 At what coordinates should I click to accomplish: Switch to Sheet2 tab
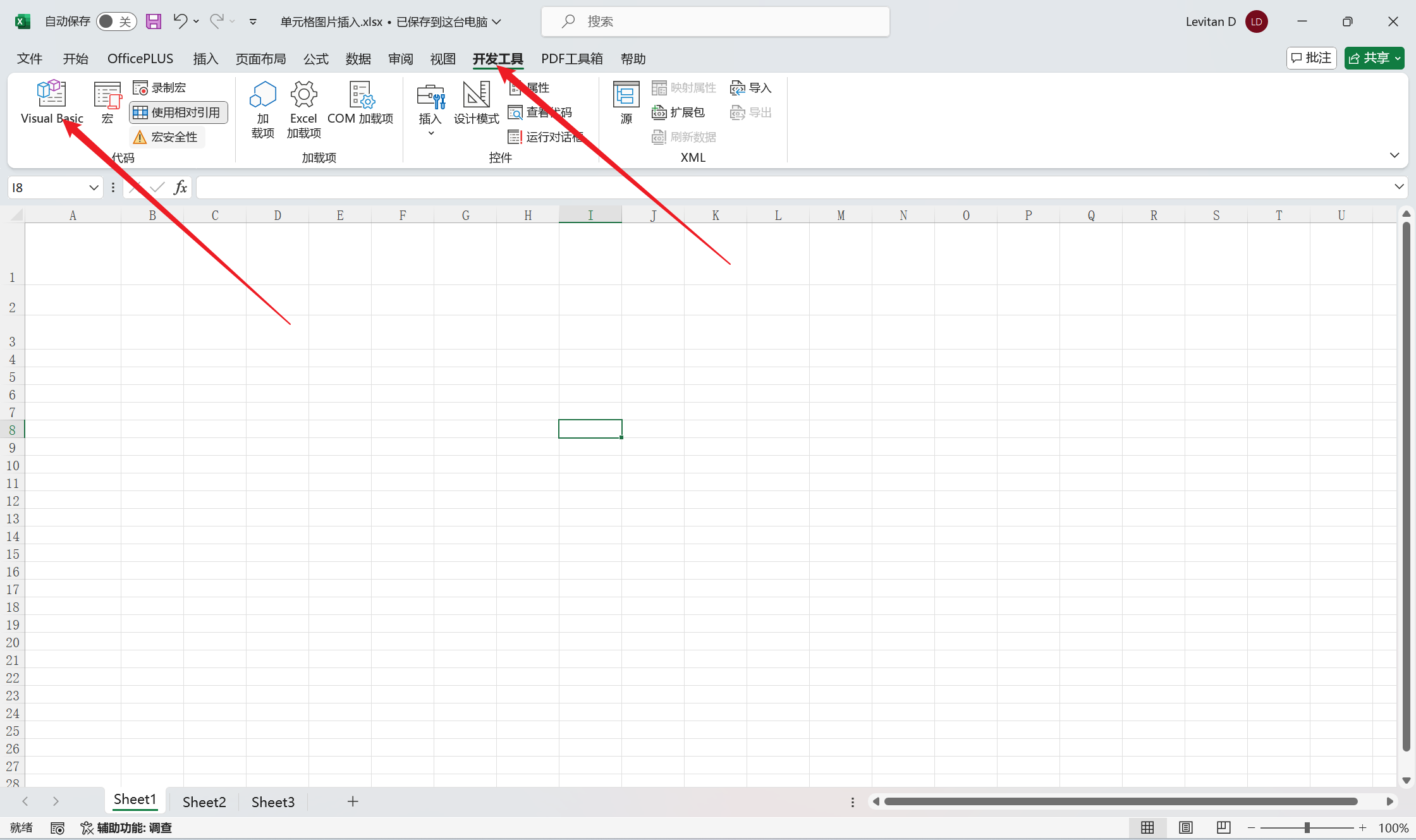pos(204,802)
